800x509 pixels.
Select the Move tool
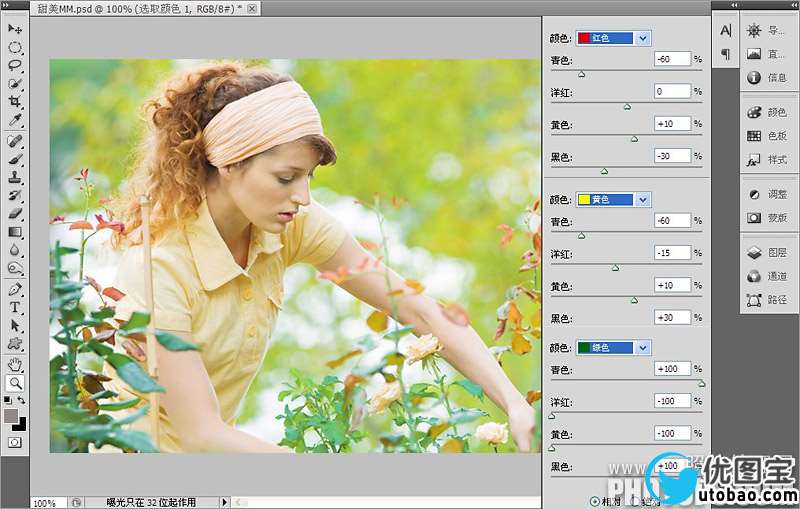(15, 28)
